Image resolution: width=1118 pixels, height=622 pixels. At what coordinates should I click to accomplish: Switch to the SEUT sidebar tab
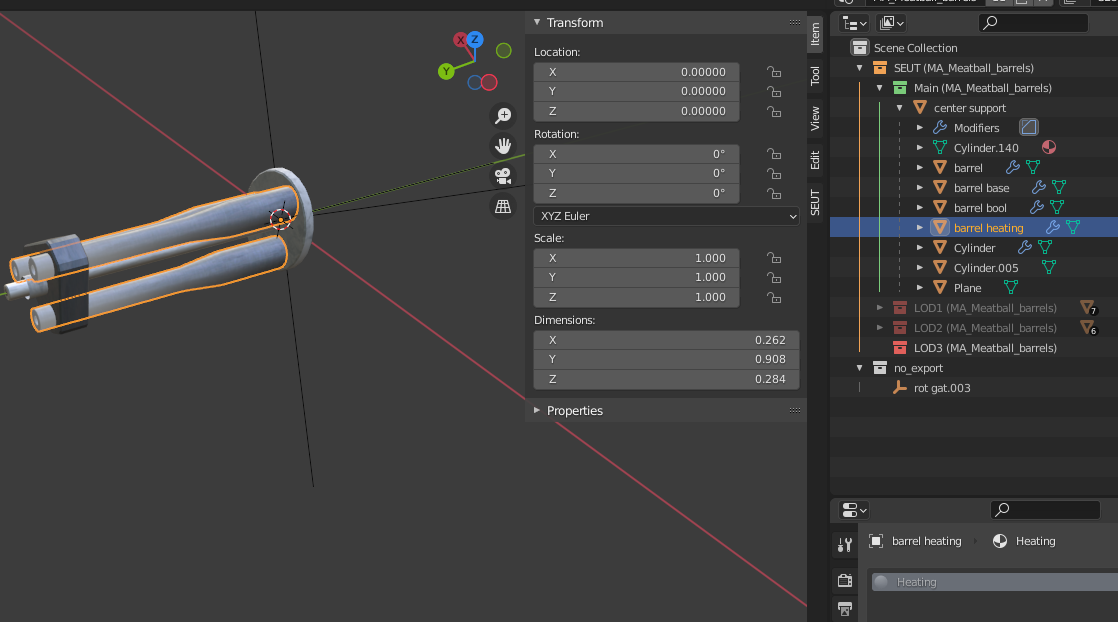point(815,203)
